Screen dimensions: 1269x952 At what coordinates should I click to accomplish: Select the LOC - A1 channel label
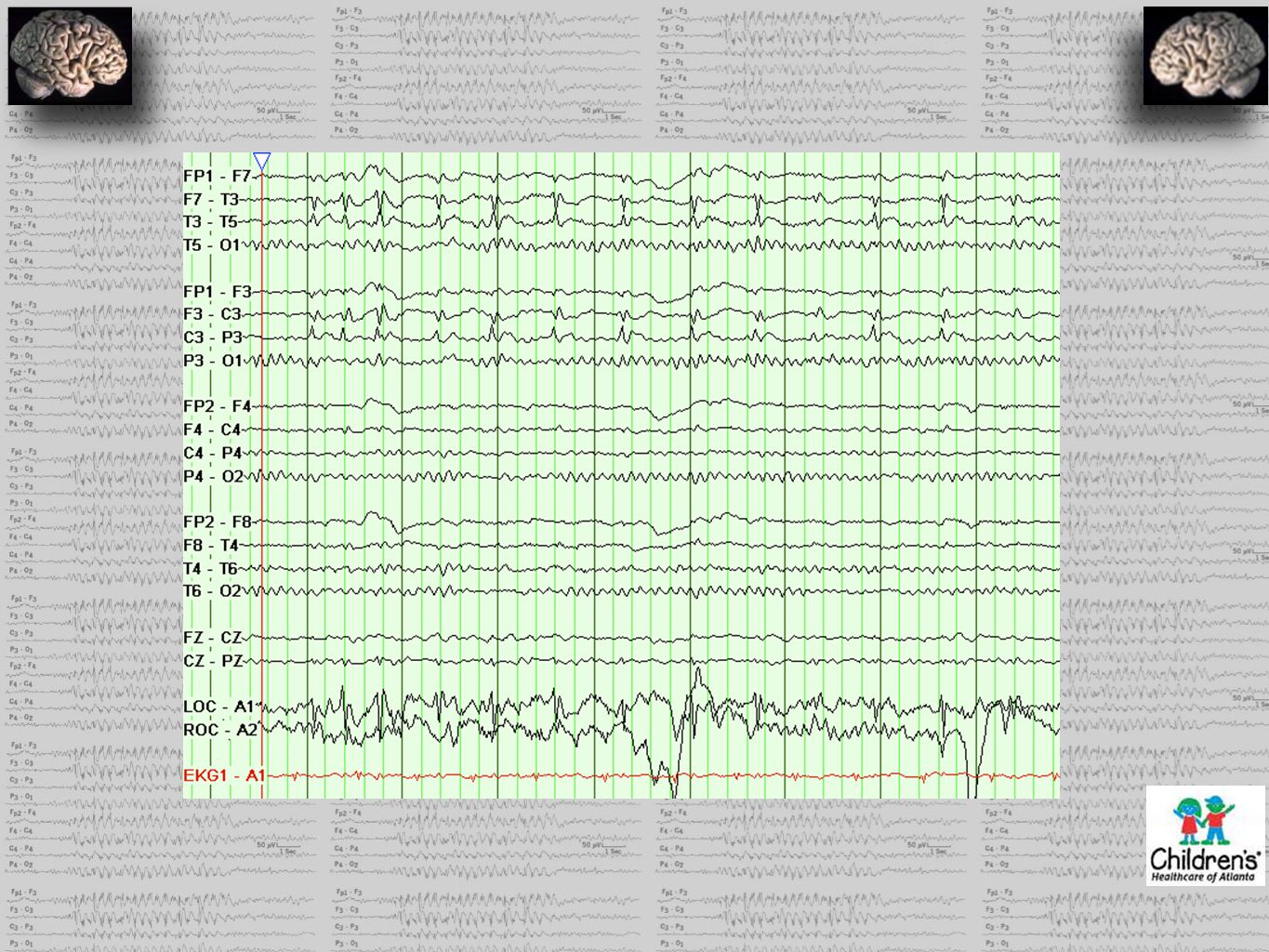pyautogui.click(x=220, y=707)
